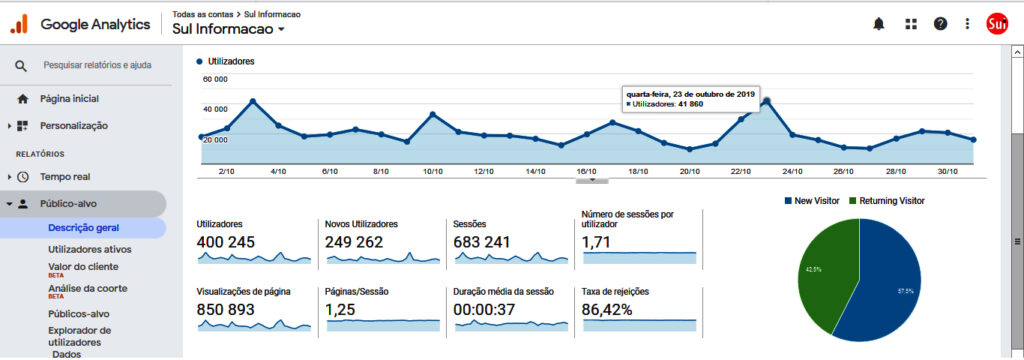Open the Sul account avatar
Screen dimensions: 1024x360
click(997, 24)
